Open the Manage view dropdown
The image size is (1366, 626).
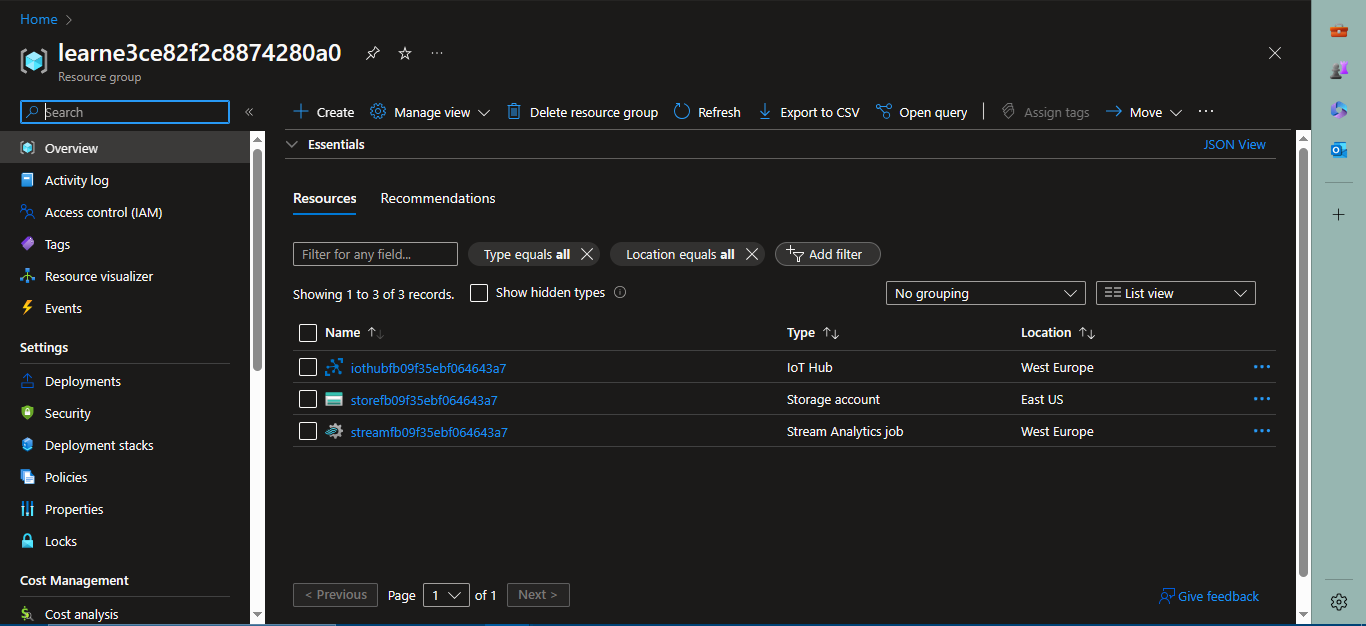coord(429,111)
